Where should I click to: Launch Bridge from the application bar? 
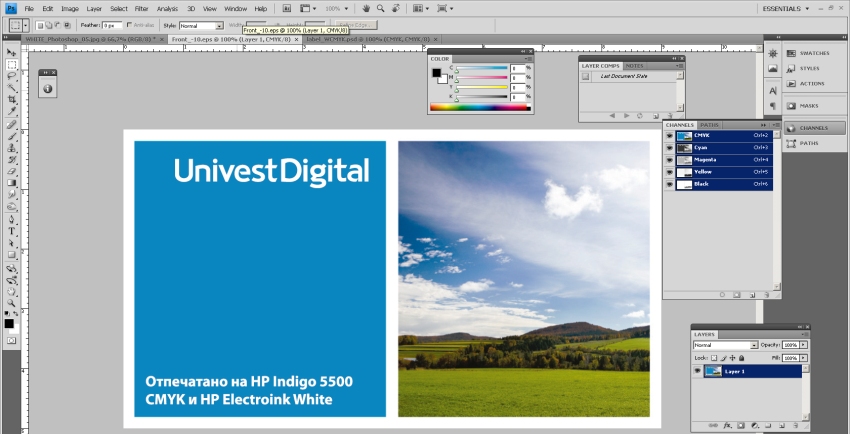coord(287,8)
